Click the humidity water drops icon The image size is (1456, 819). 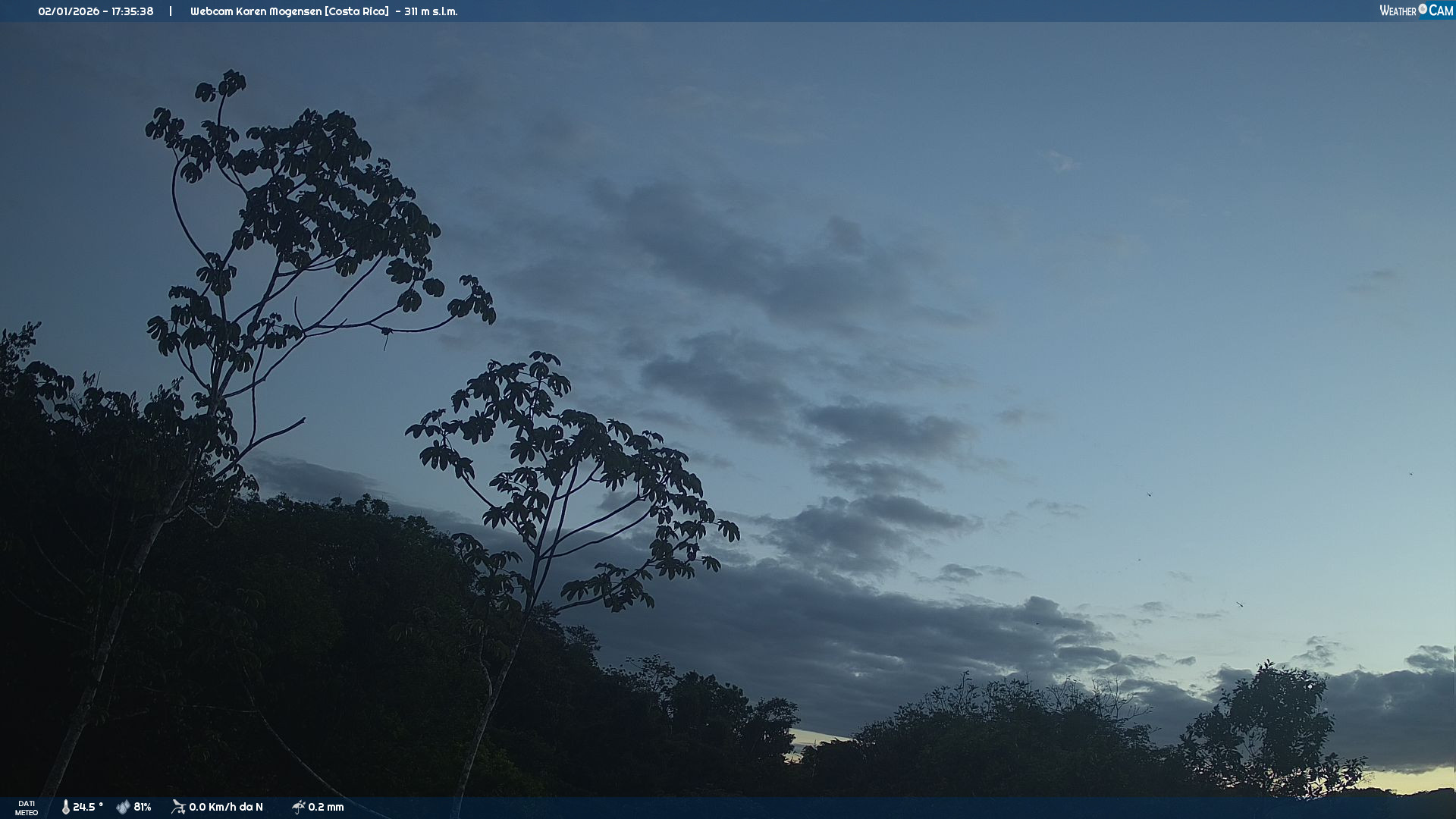pyautogui.click(x=123, y=807)
